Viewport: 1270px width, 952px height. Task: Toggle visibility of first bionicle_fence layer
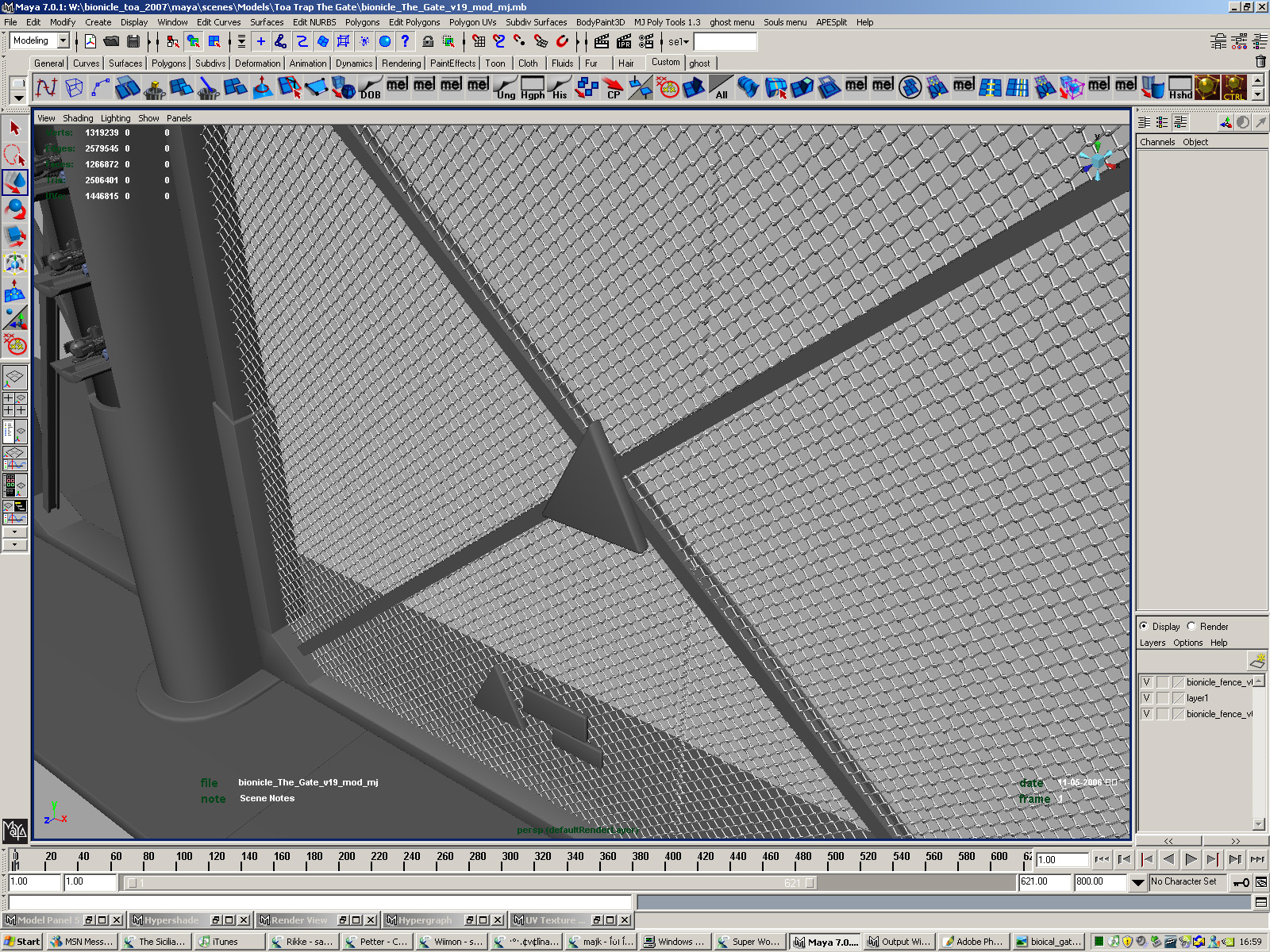(1146, 682)
